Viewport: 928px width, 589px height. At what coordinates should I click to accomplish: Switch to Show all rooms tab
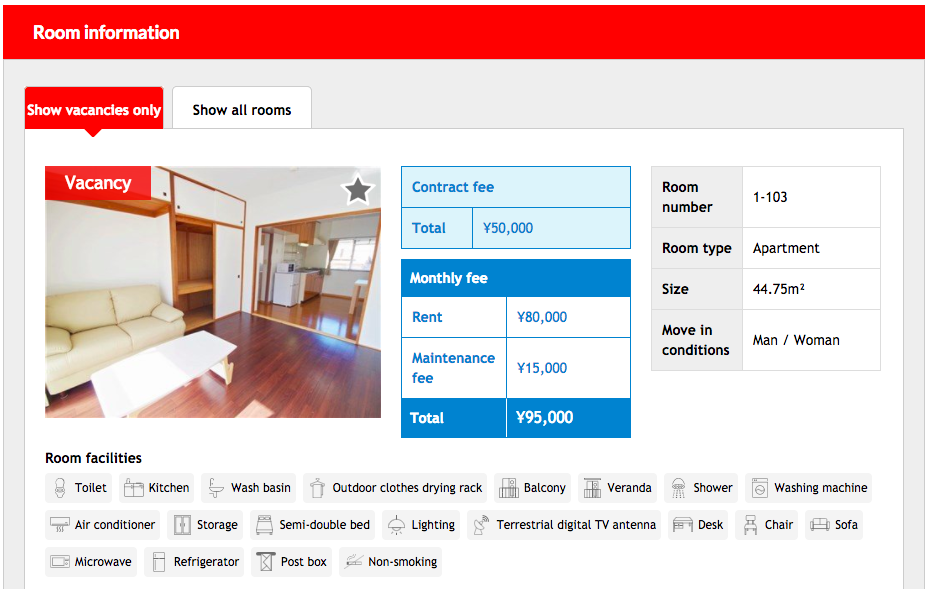[242, 109]
